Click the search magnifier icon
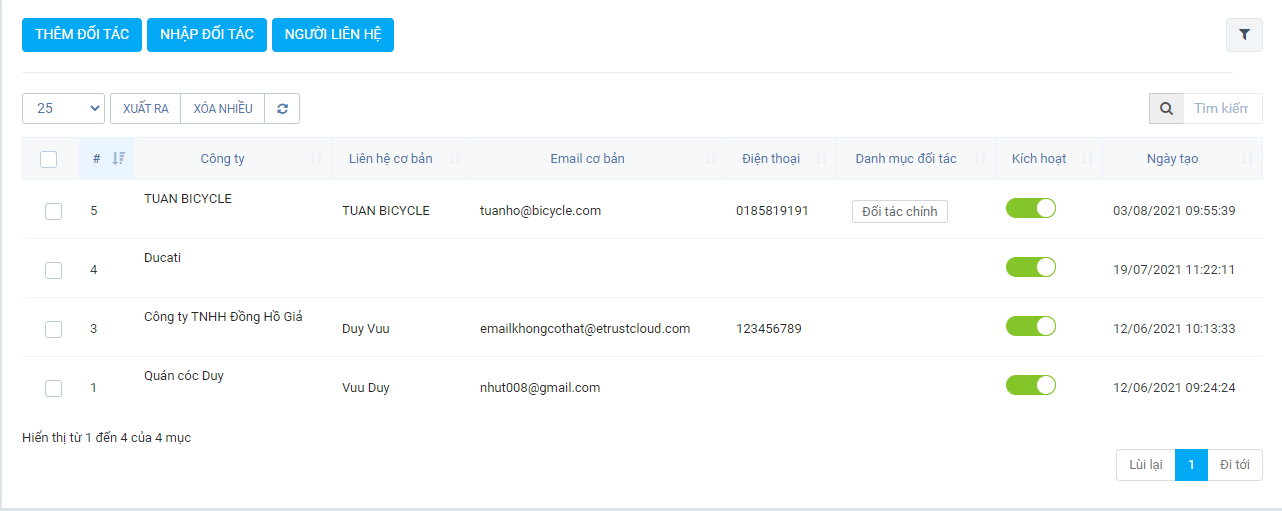Viewport: 1282px width, 511px height. pyautogui.click(x=1166, y=109)
